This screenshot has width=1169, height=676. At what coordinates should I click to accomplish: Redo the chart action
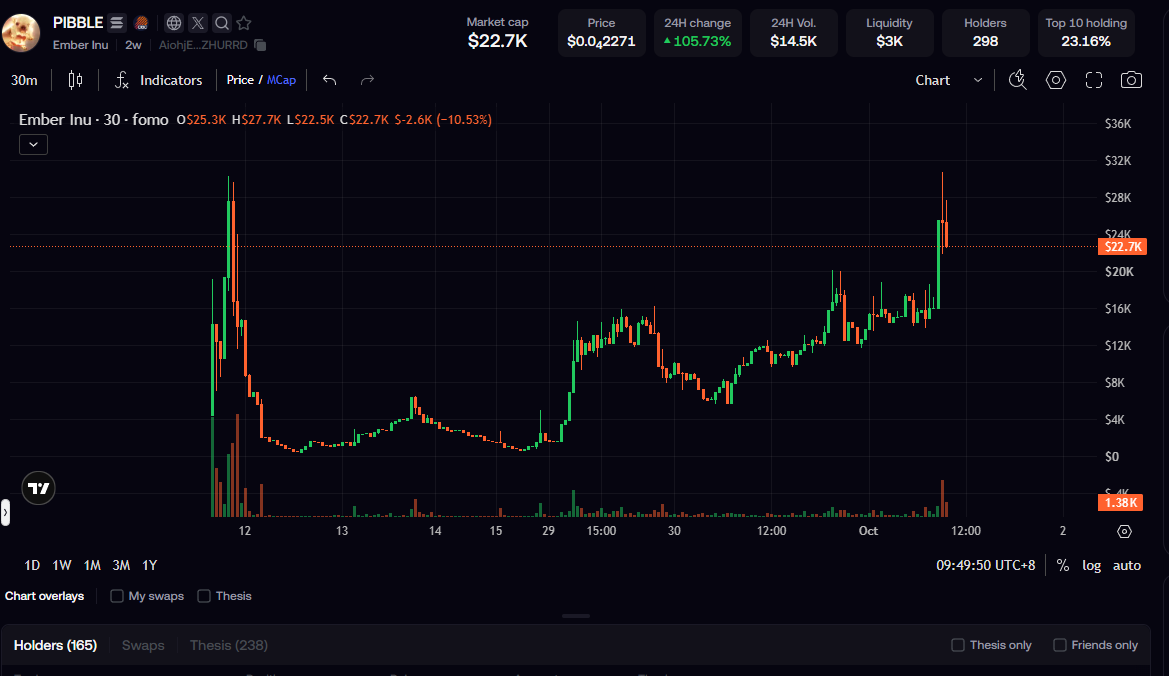coord(367,80)
